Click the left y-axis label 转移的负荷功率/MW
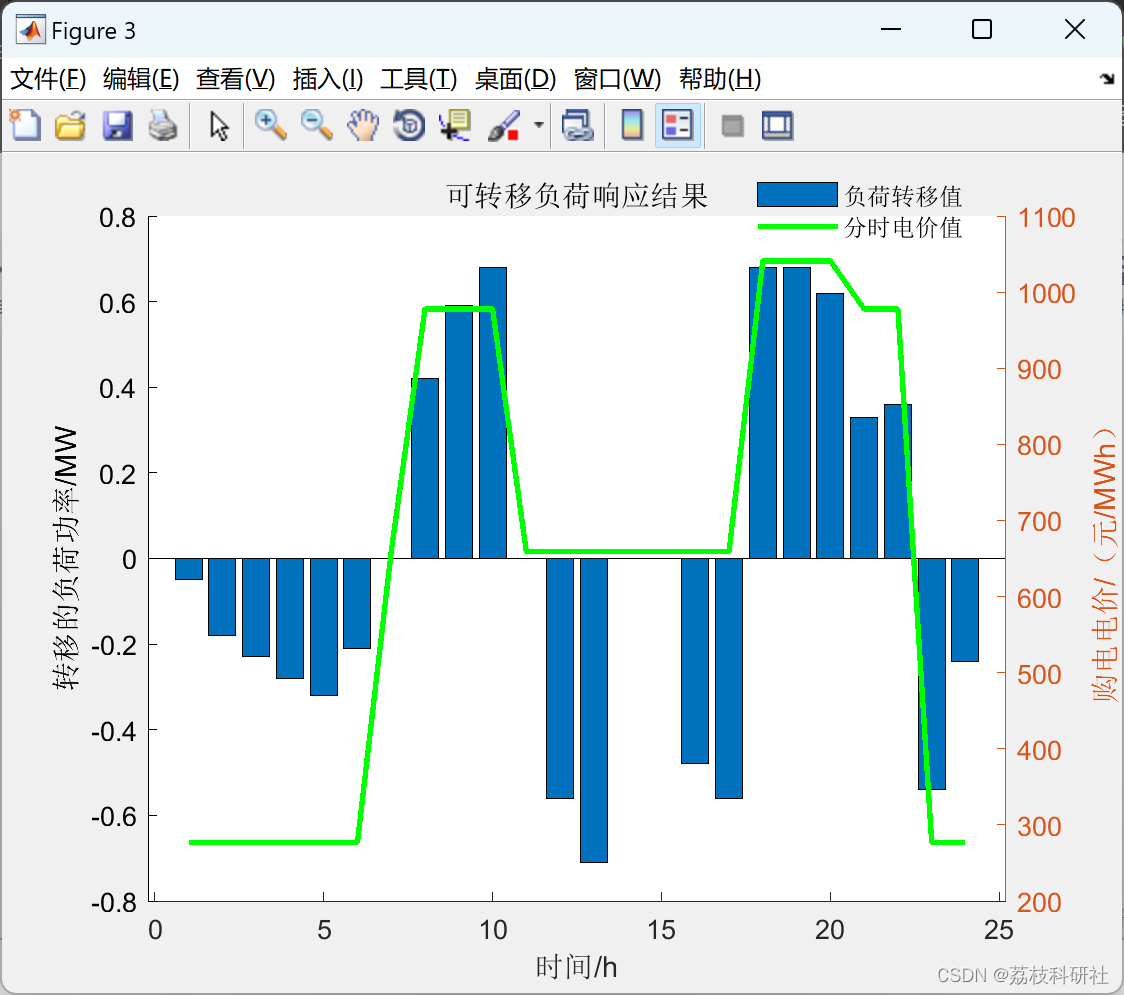 (x=65, y=558)
